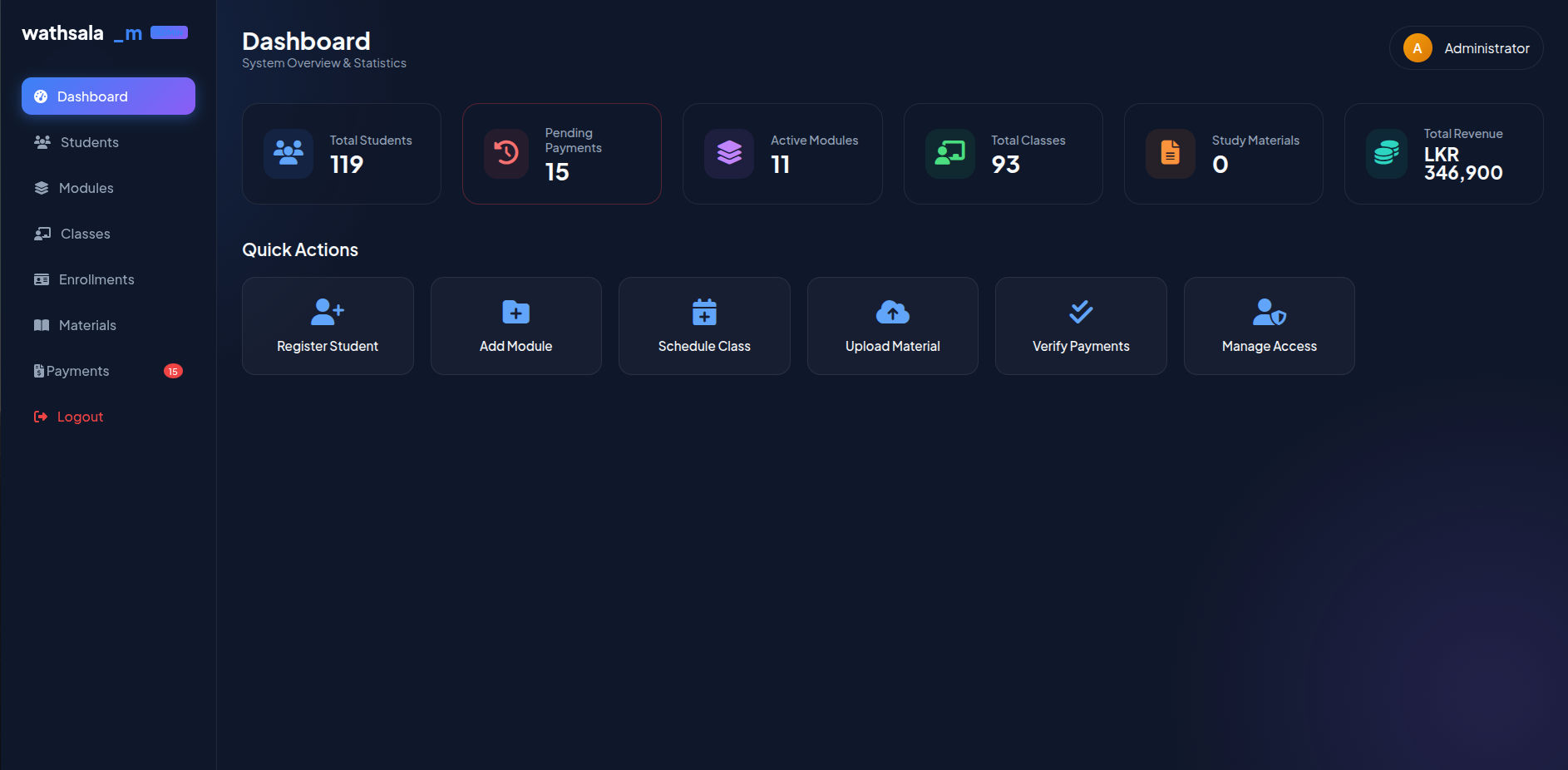Viewport: 1568px width, 770px height.
Task: Click the Register Student person-plus icon
Action: pos(328,312)
